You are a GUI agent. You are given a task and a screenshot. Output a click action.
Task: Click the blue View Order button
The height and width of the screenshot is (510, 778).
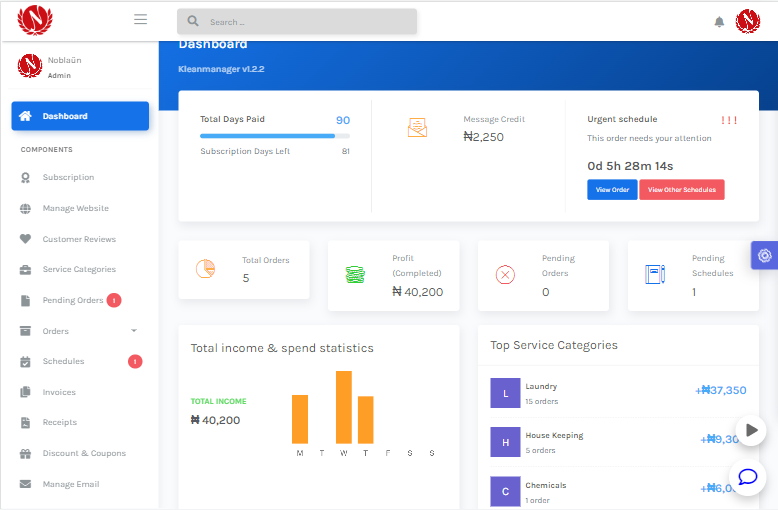pyautogui.click(x=612, y=190)
